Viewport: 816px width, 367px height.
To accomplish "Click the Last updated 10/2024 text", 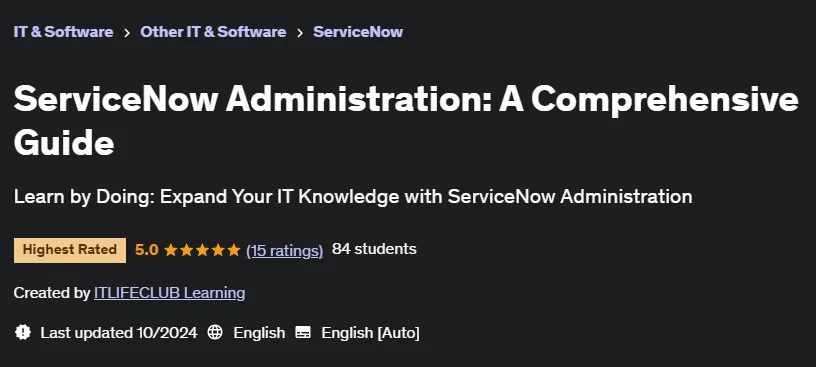I will click(x=119, y=333).
